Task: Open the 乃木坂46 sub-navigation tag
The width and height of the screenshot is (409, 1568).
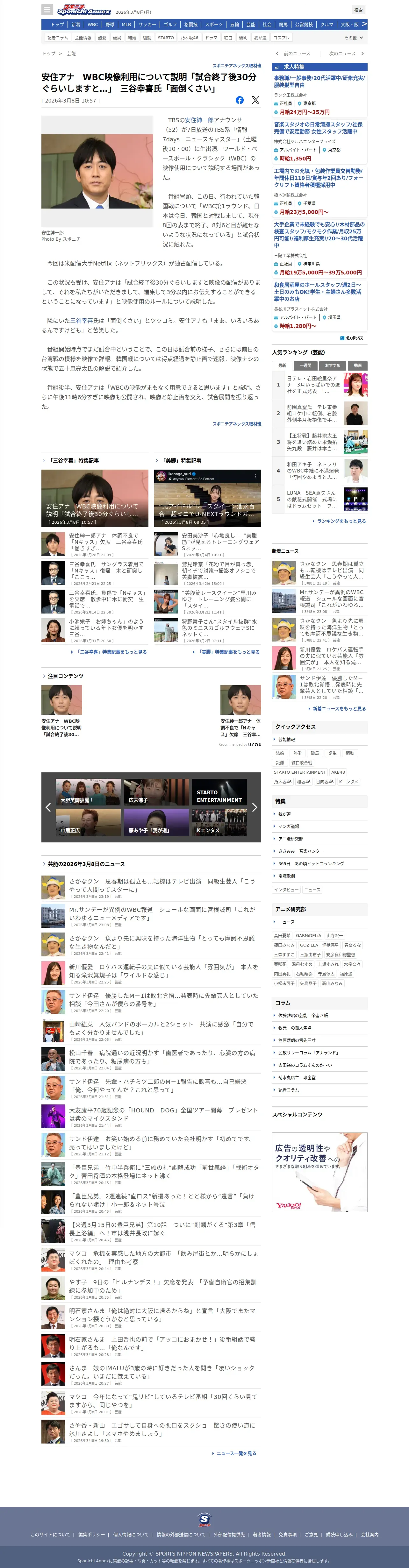Action: coord(189,38)
